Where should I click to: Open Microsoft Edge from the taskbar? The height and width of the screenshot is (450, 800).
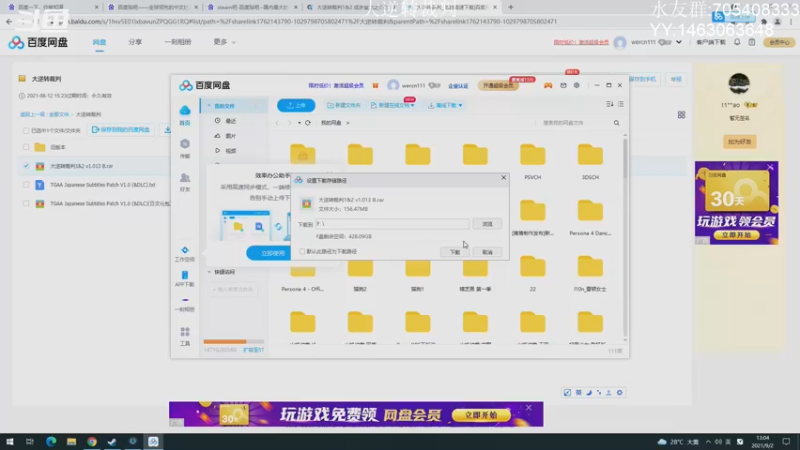coord(51,441)
